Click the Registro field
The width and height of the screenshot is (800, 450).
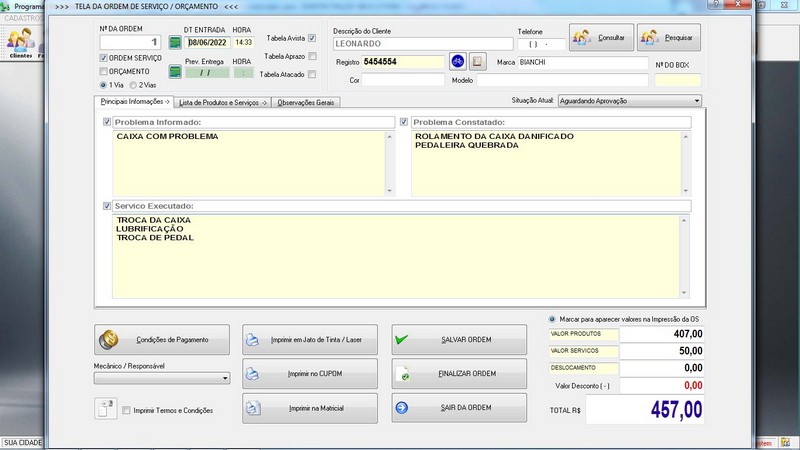point(403,62)
